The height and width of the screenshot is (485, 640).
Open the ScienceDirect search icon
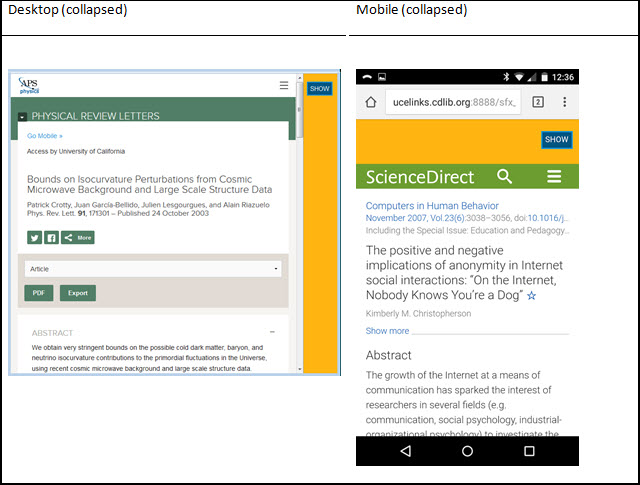[x=505, y=177]
